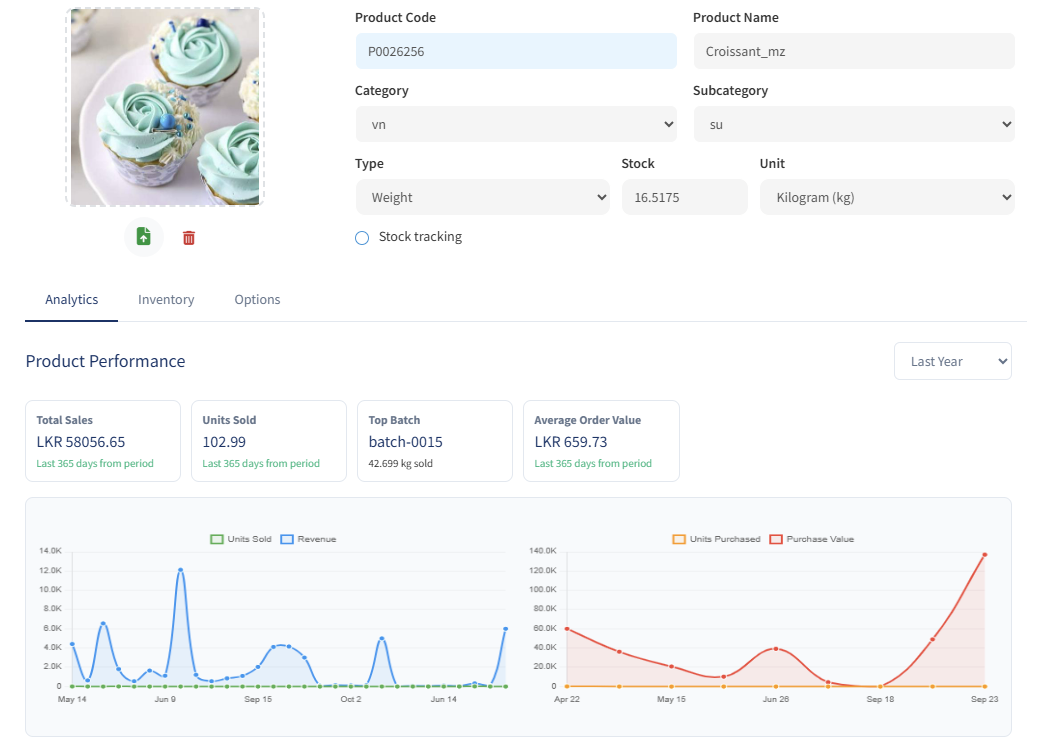1050x741 pixels.
Task: Click the red trash delete icon
Action: (189, 238)
